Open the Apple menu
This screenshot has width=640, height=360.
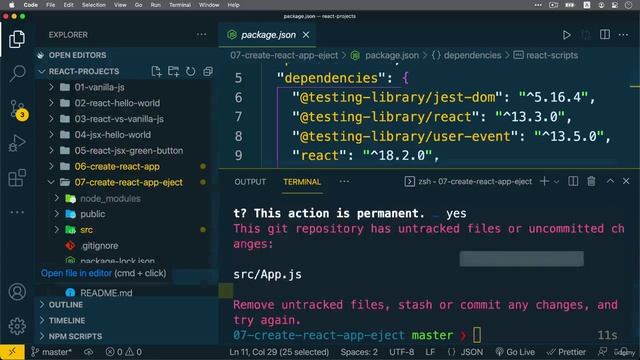(x=11, y=5)
